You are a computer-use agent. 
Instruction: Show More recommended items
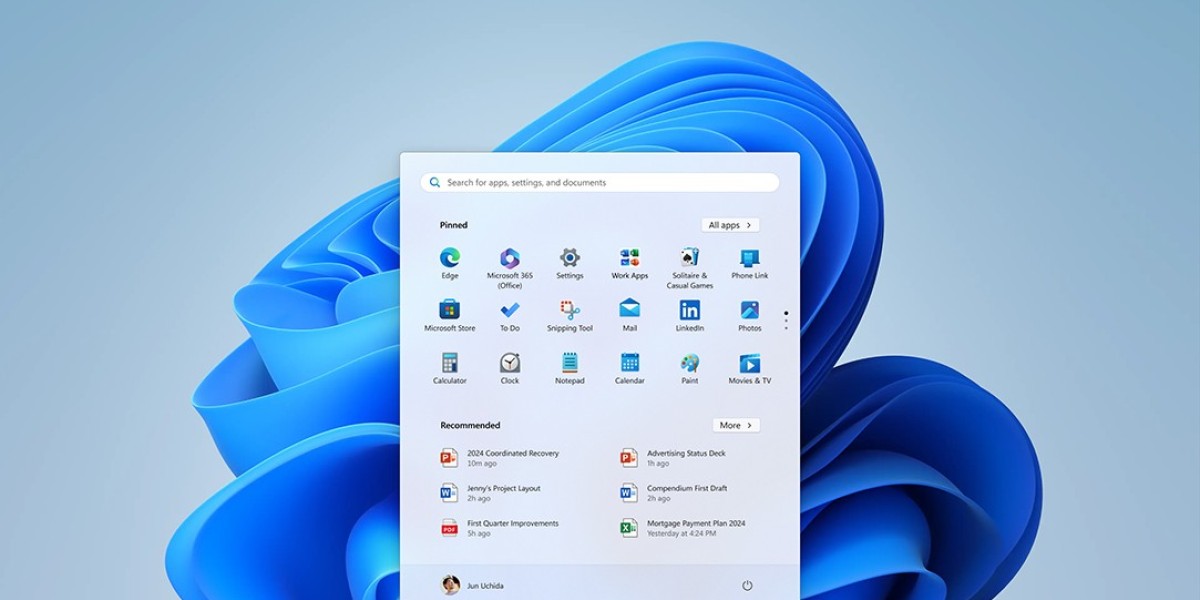point(736,425)
